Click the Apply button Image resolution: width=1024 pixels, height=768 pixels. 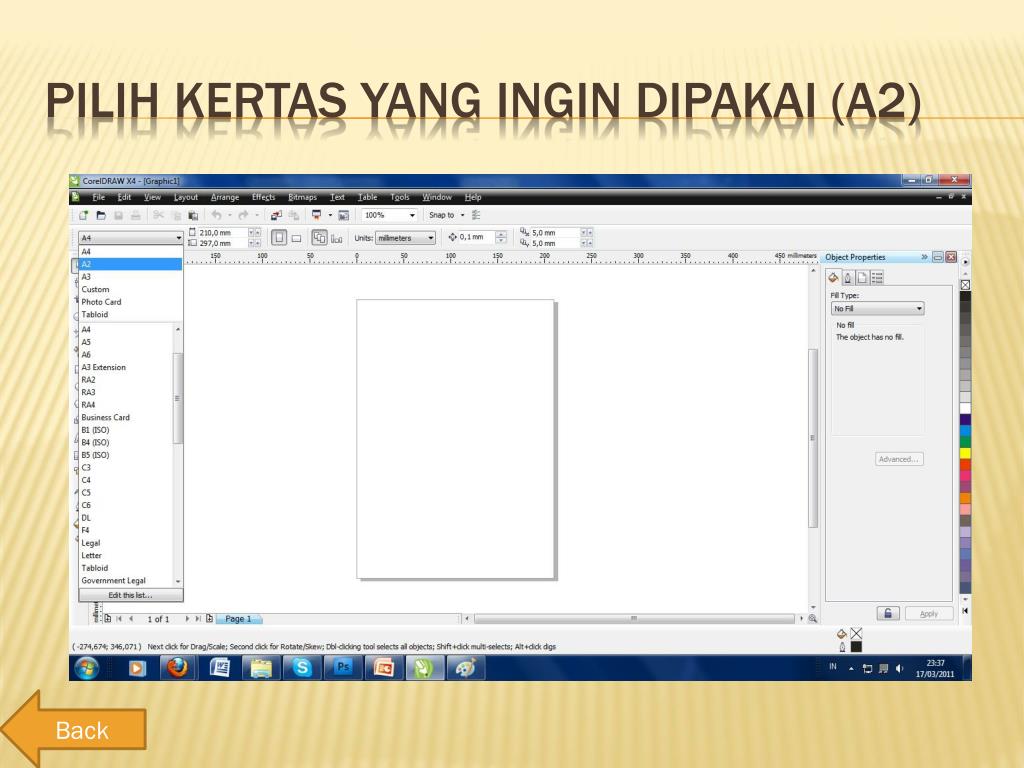click(x=928, y=614)
